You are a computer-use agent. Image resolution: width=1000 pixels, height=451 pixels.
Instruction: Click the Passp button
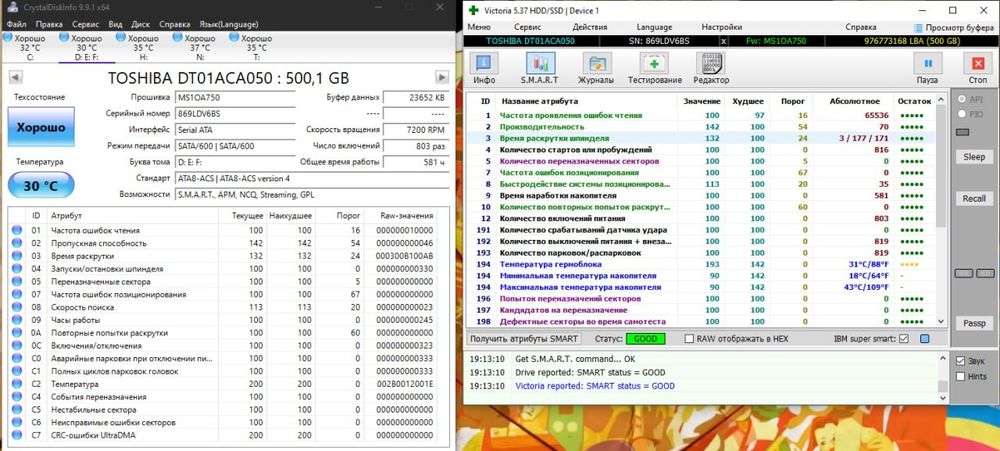click(x=974, y=323)
